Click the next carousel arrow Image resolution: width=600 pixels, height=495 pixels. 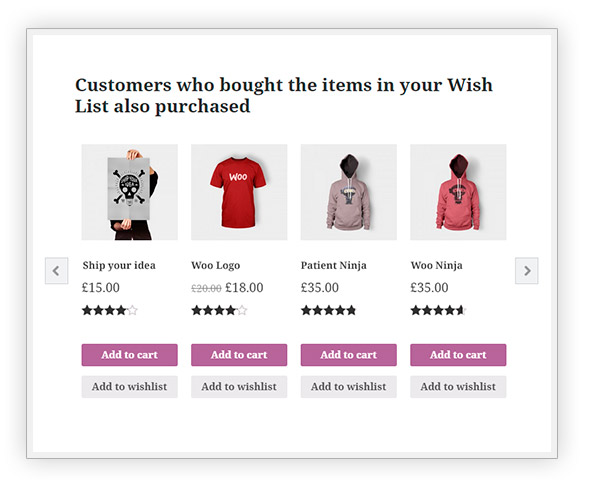(x=526, y=270)
